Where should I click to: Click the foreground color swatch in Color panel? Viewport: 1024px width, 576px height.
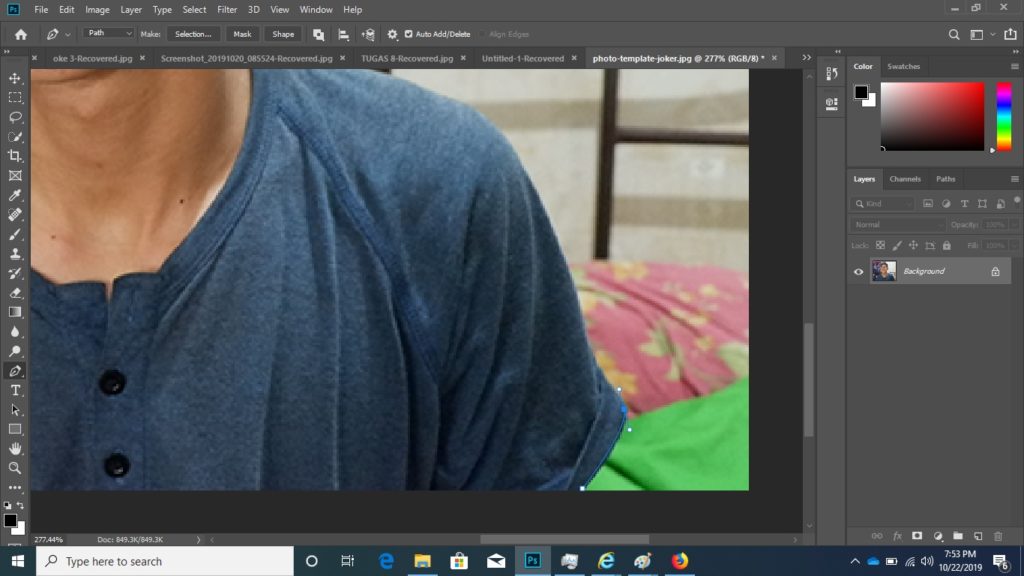pyautogui.click(x=861, y=92)
